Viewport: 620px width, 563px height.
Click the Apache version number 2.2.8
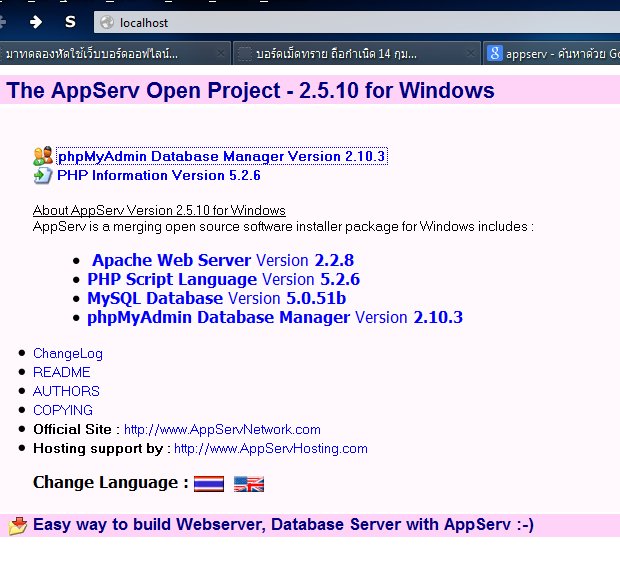(334, 260)
